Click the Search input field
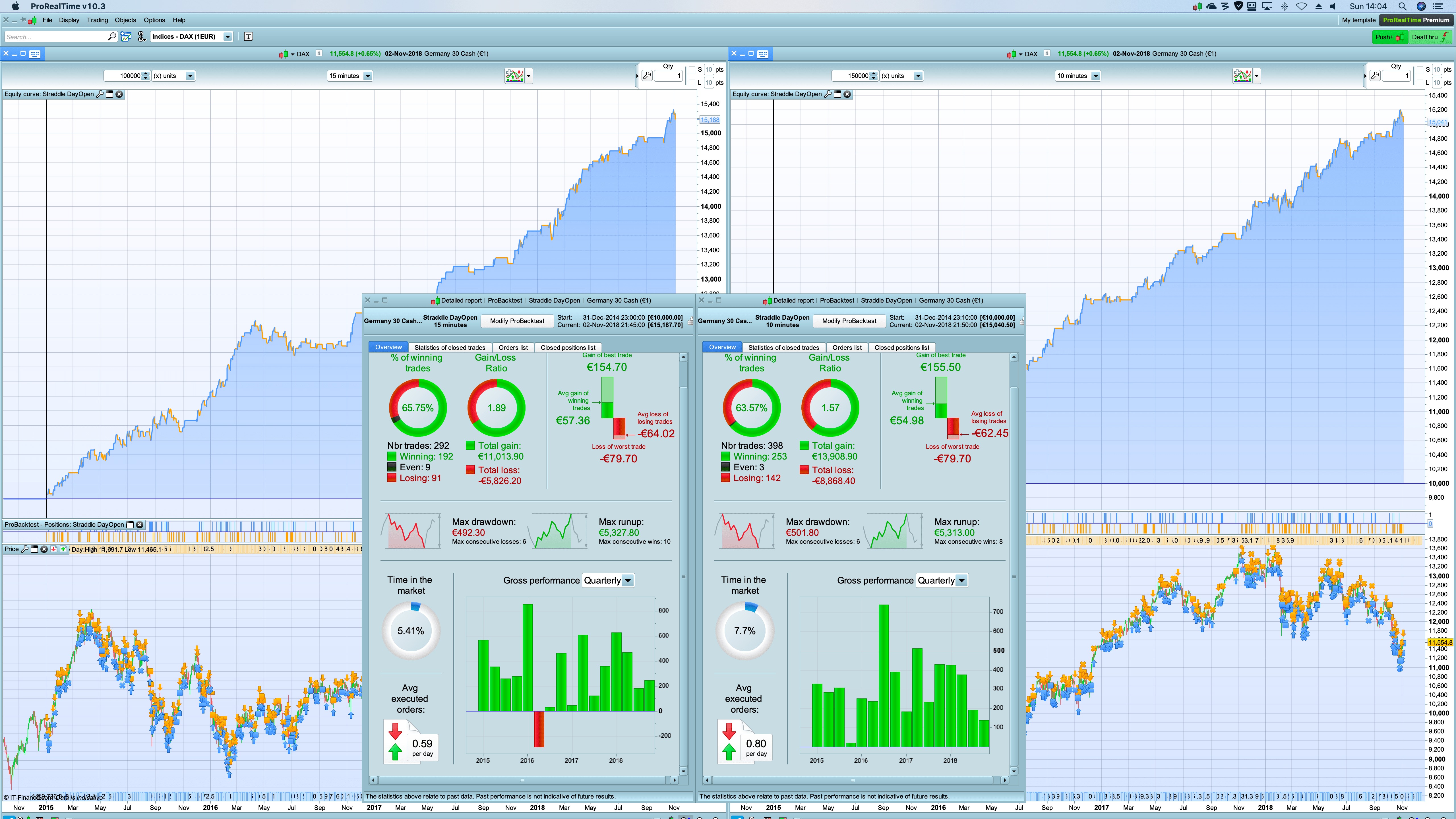 pos(55,37)
